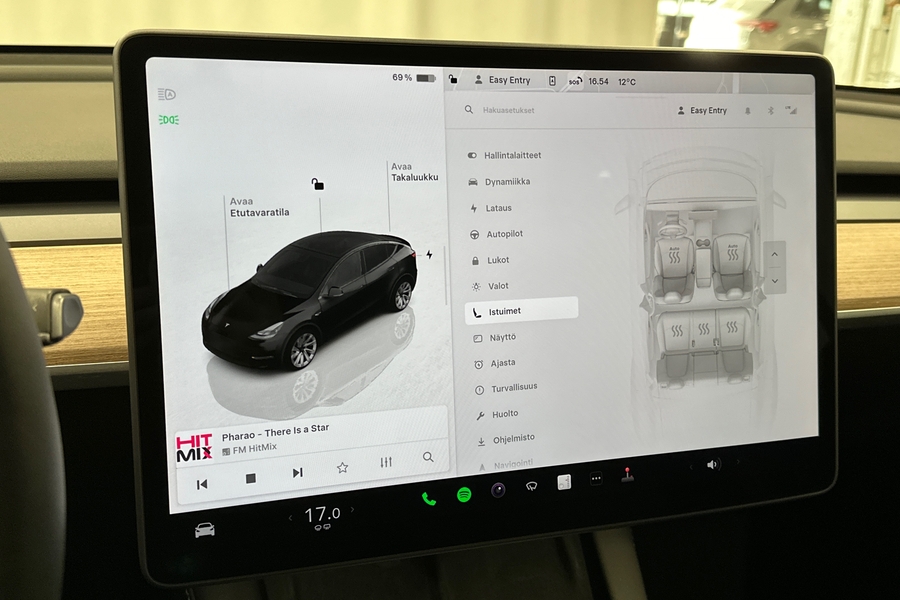Open the Easy Entry profile dropdown in status bar

point(504,79)
